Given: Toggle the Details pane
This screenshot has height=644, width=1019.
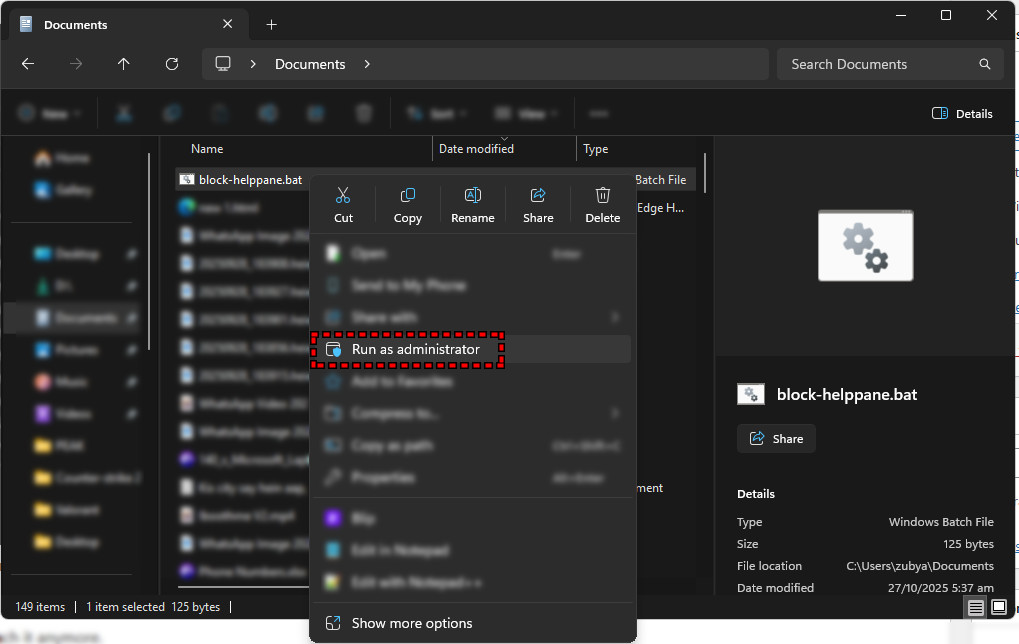Looking at the screenshot, I should (x=961, y=113).
